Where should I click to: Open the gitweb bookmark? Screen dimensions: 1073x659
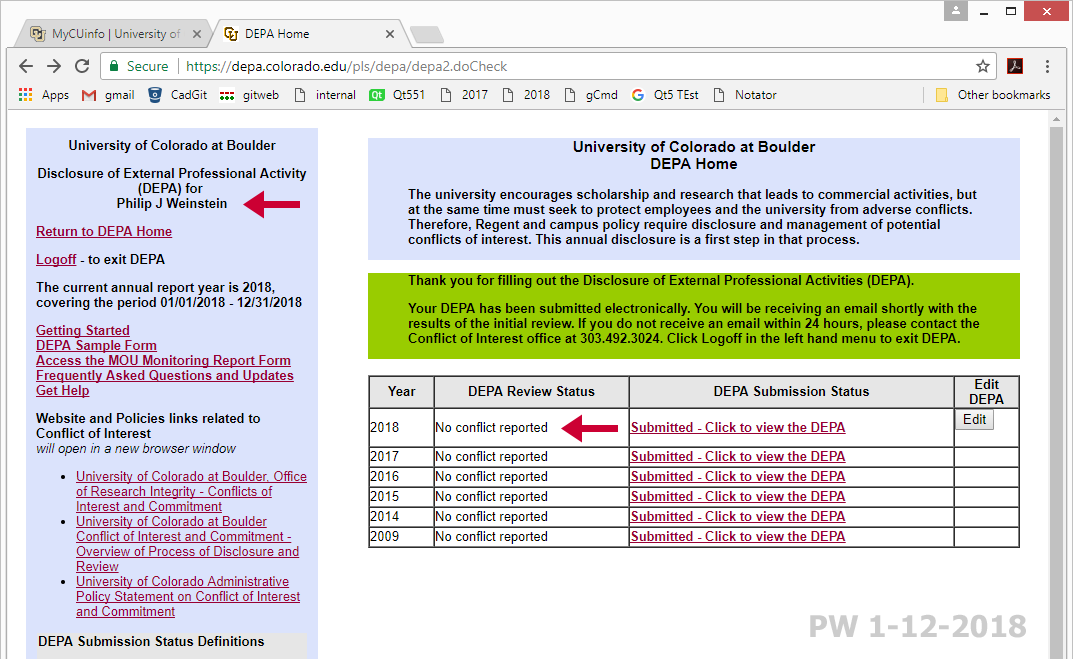(x=250, y=95)
